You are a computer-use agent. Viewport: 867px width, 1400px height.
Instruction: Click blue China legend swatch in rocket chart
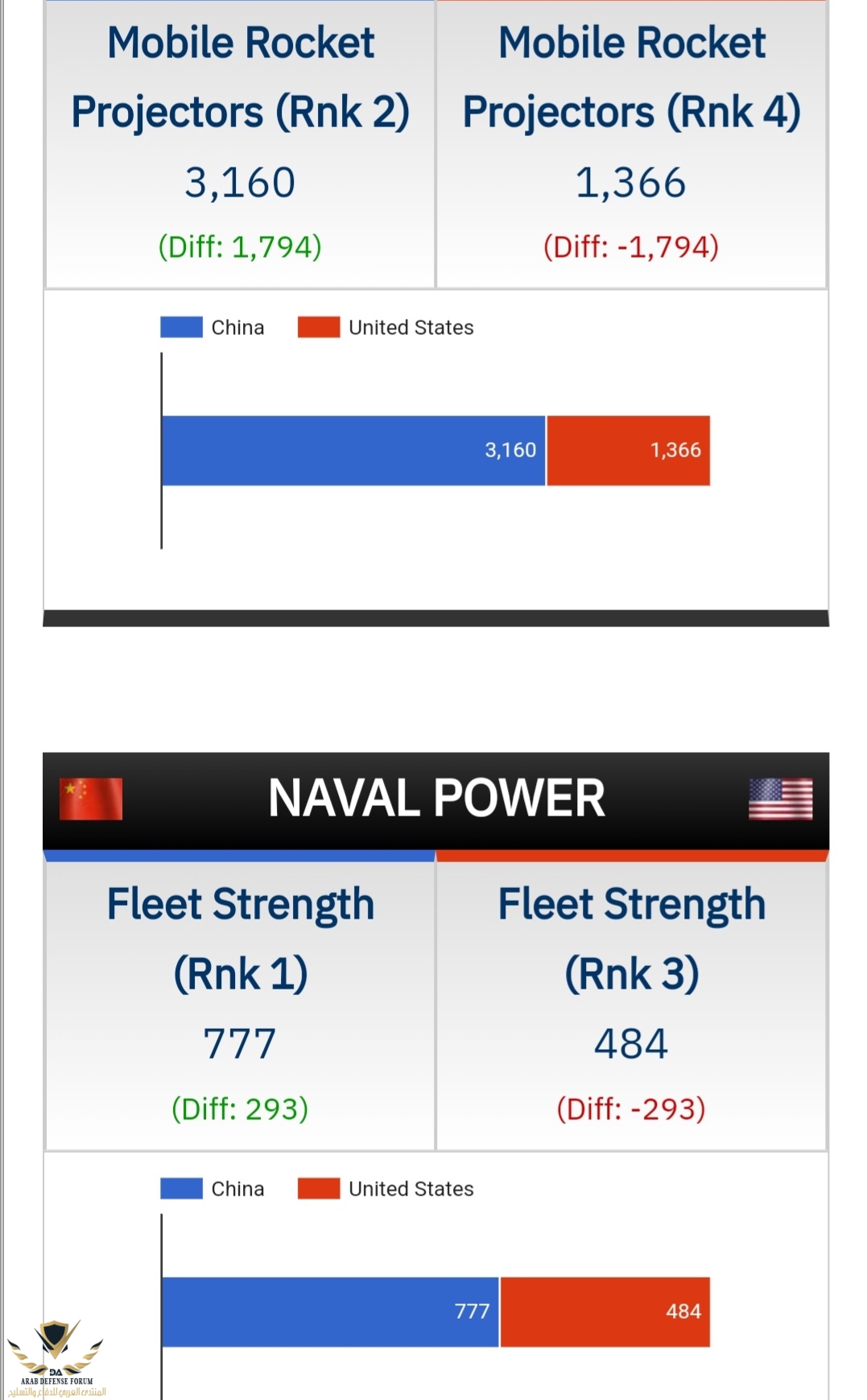coord(181,327)
